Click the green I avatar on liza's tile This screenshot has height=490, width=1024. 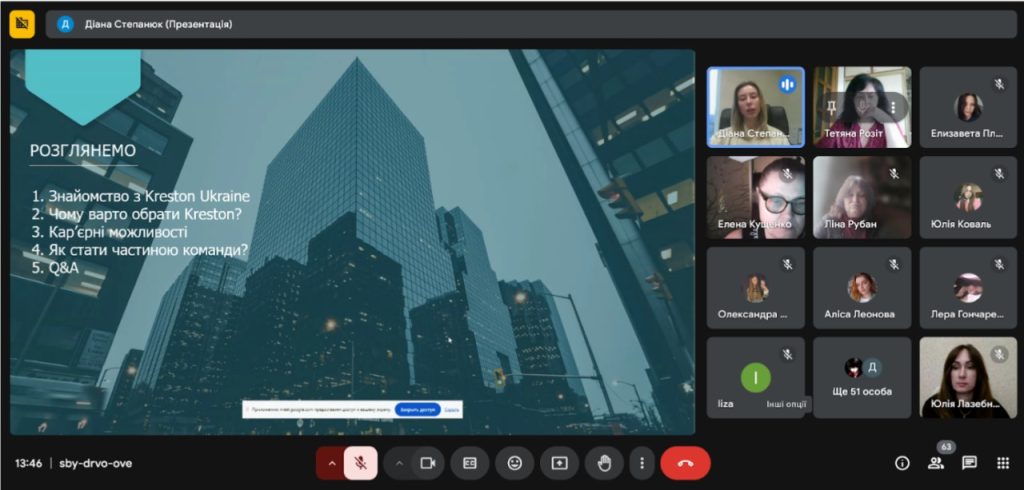point(756,378)
